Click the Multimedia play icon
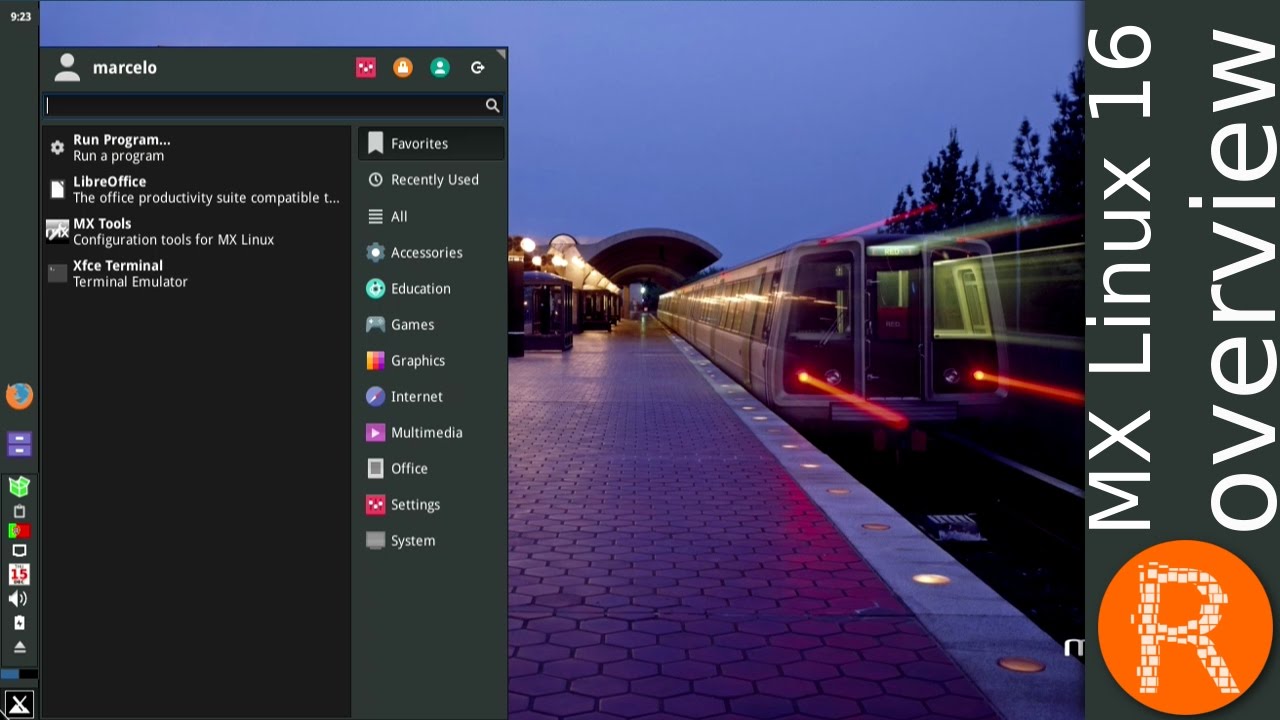This screenshot has width=1280, height=720. tap(375, 433)
